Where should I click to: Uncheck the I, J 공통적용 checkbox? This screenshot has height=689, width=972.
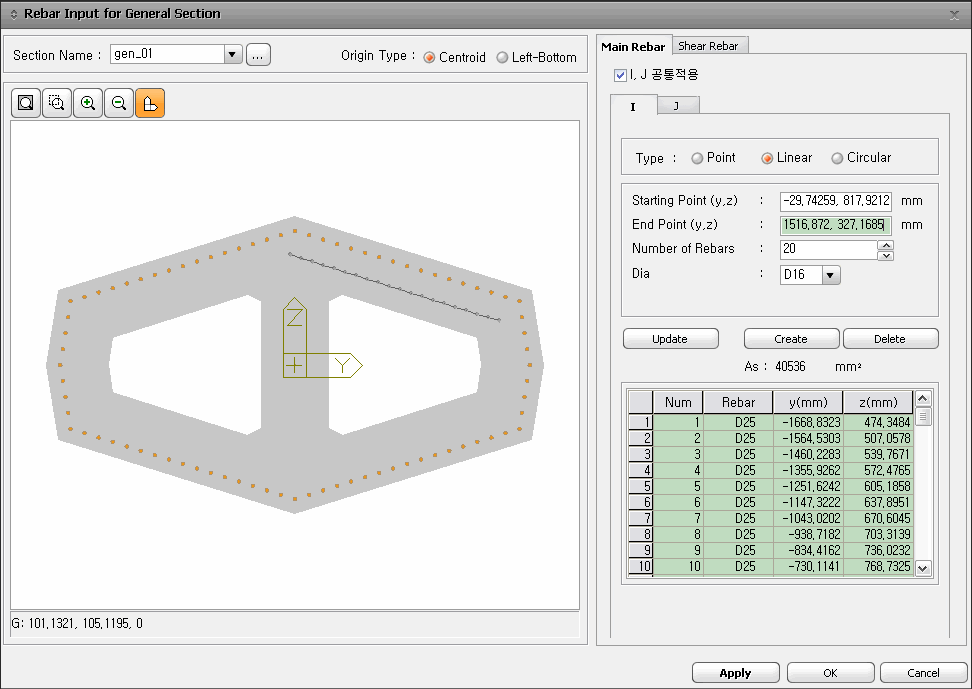pyautogui.click(x=620, y=74)
